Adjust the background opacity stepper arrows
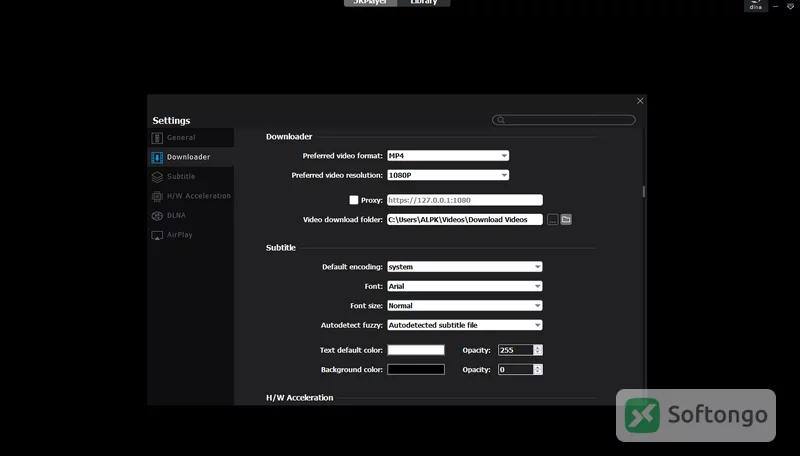The height and width of the screenshot is (456, 800). (538, 369)
